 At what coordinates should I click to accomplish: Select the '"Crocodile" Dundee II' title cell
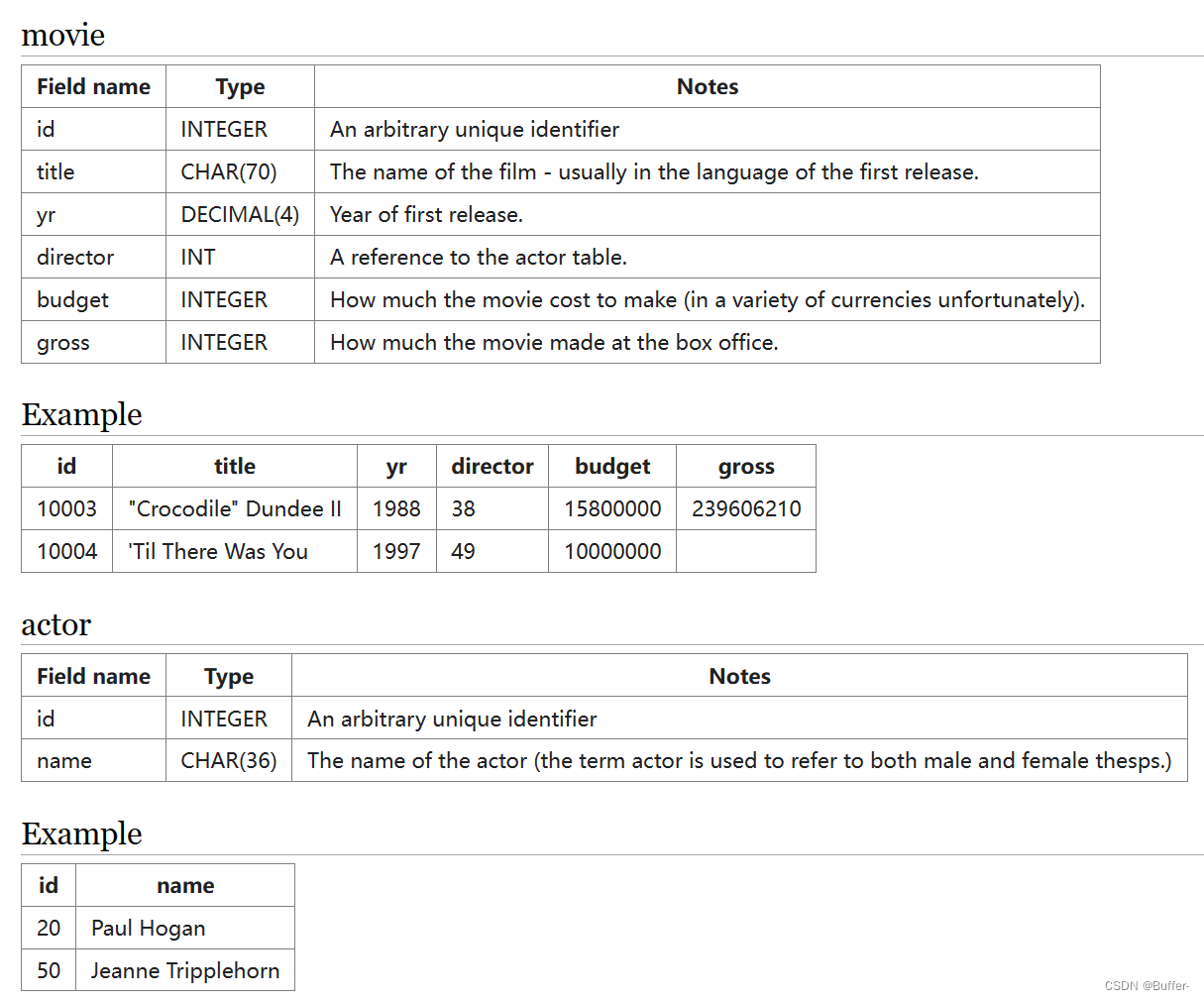[235, 508]
